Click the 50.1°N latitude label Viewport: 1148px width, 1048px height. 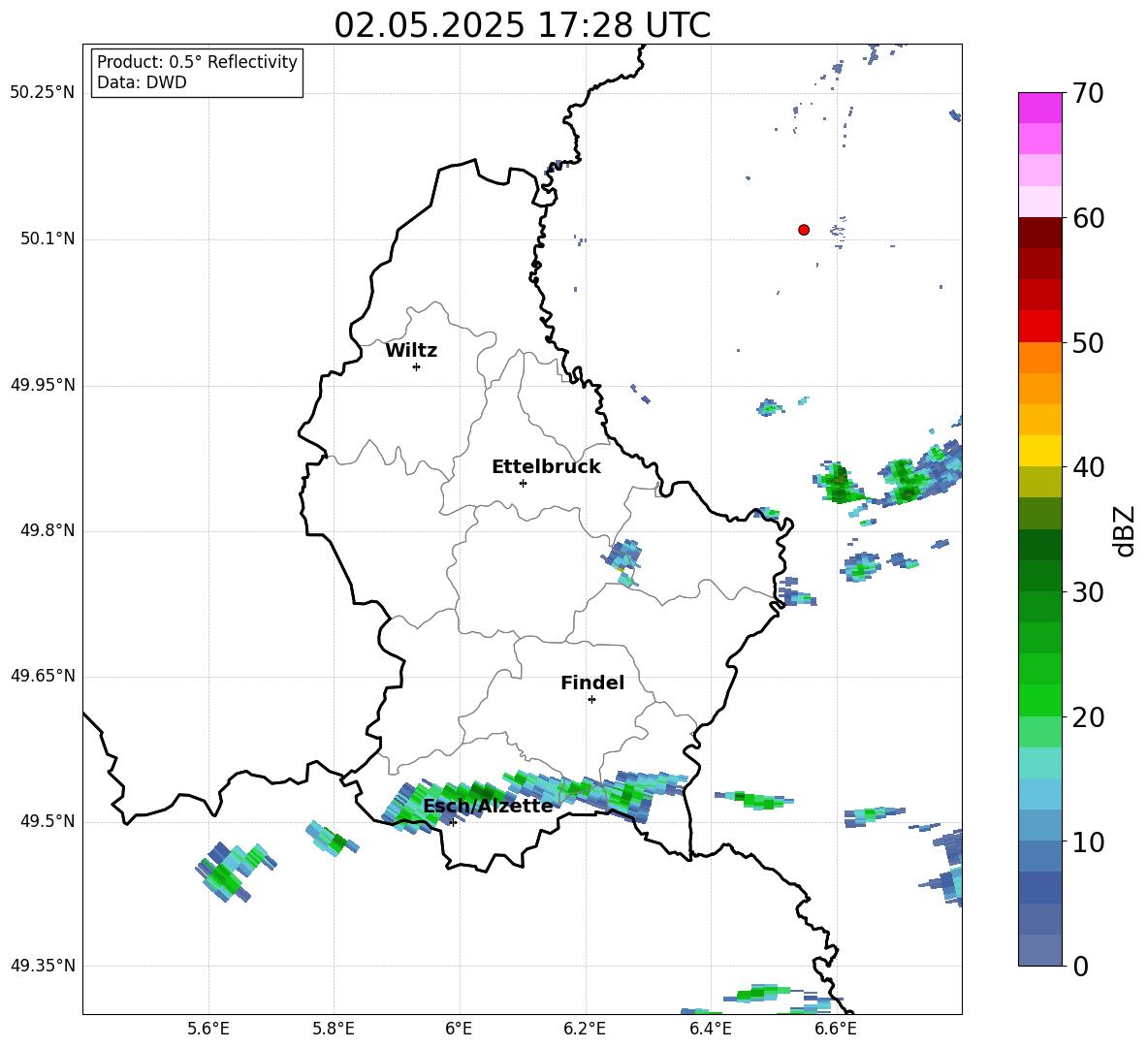pos(48,239)
